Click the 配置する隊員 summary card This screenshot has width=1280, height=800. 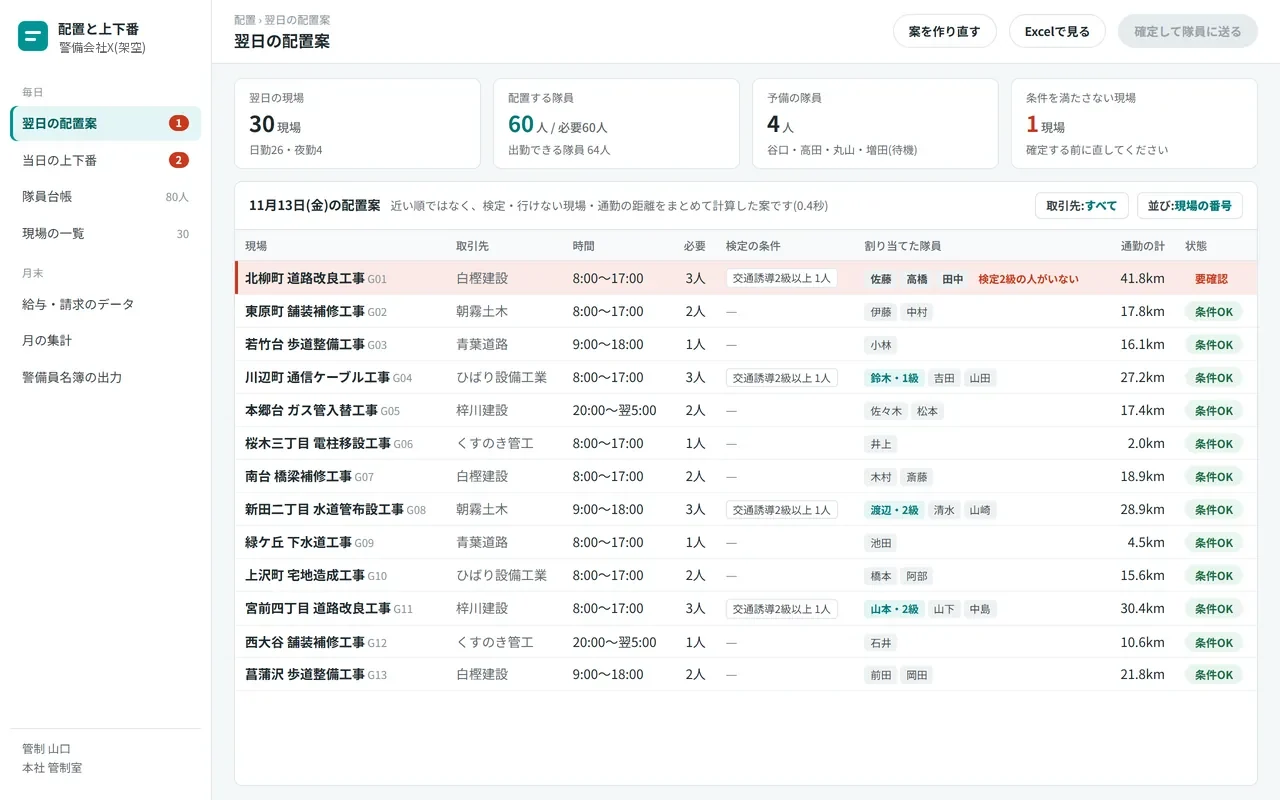[616, 123]
